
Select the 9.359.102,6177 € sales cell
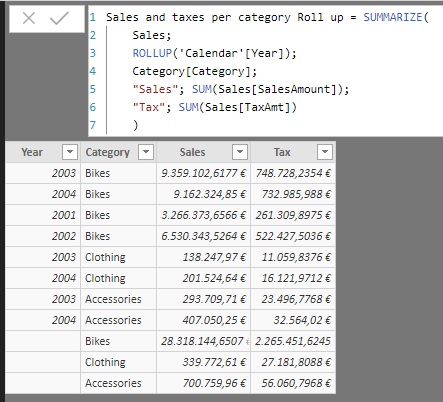click(203, 173)
